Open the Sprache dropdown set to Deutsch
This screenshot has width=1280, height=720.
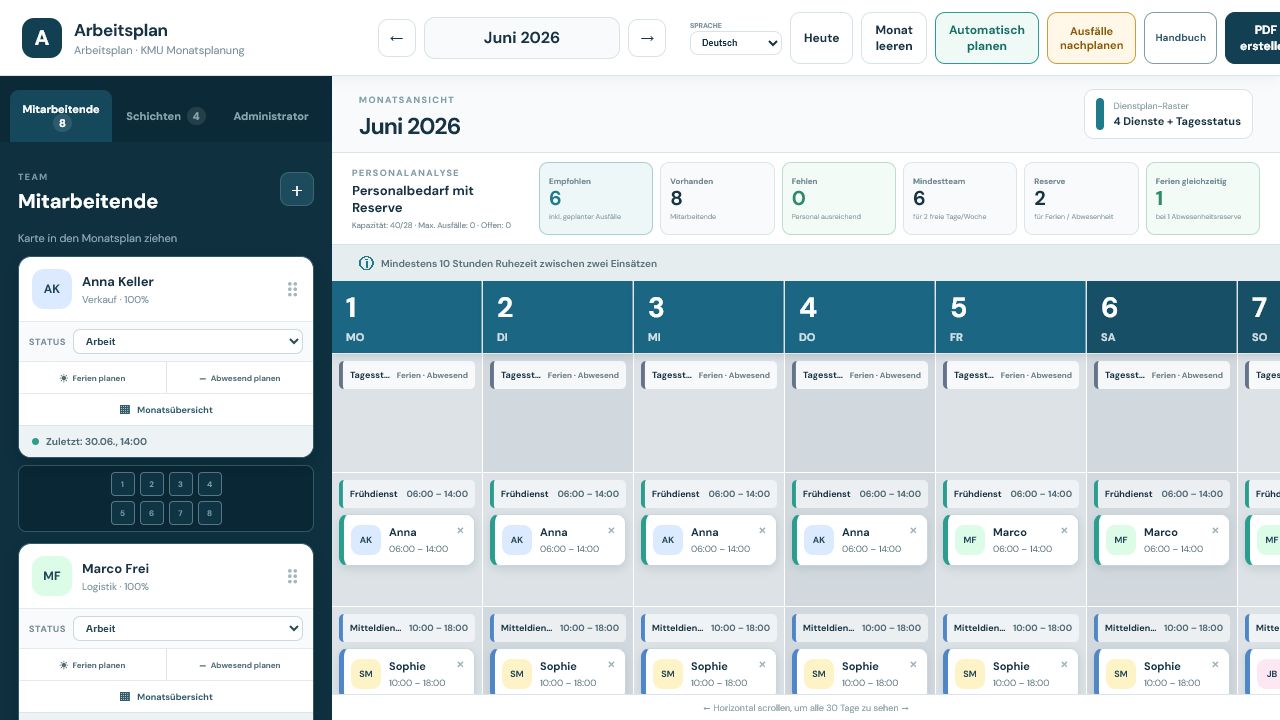tap(736, 43)
